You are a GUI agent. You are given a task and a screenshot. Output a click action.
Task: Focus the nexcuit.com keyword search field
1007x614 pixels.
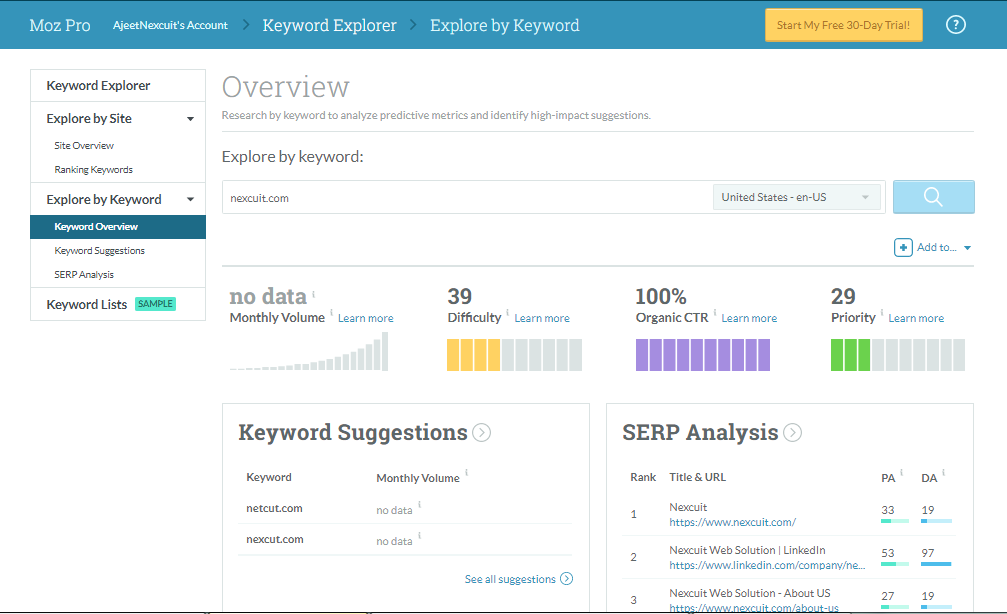tap(467, 197)
